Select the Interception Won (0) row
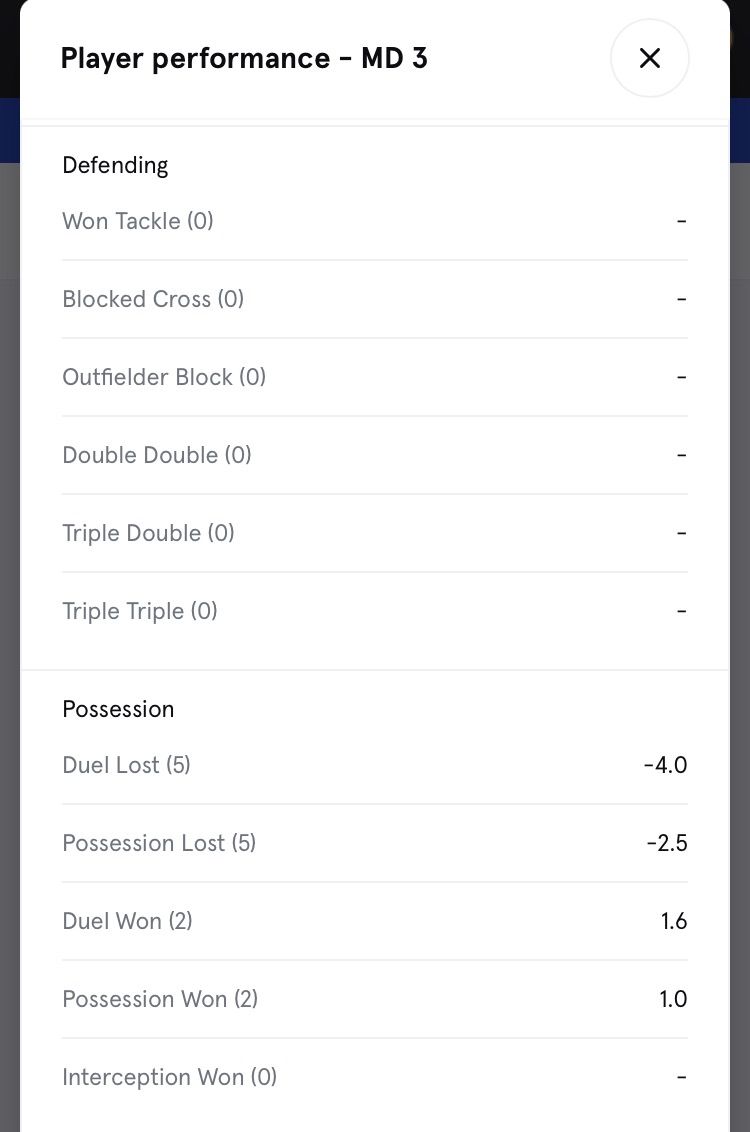Screen dimensions: 750x1132 point(170,1077)
